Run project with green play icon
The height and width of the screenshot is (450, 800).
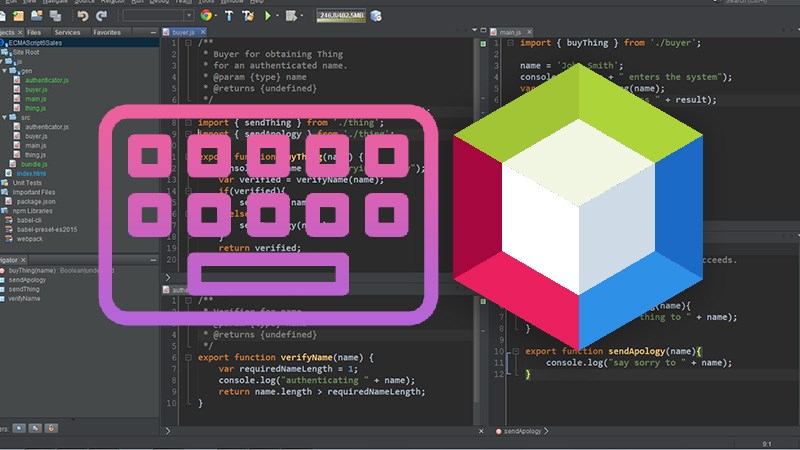(x=268, y=16)
